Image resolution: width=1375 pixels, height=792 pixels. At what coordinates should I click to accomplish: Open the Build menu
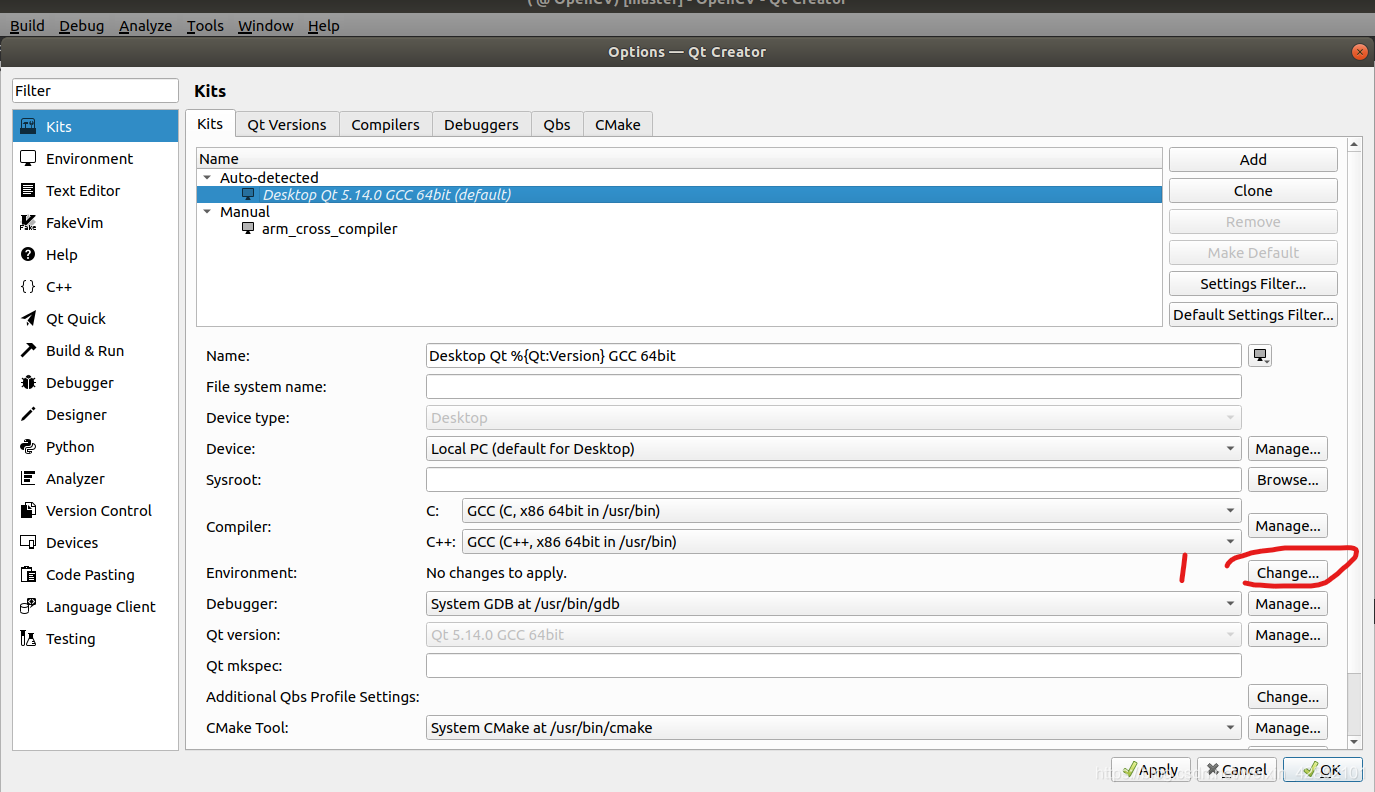point(27,25)
